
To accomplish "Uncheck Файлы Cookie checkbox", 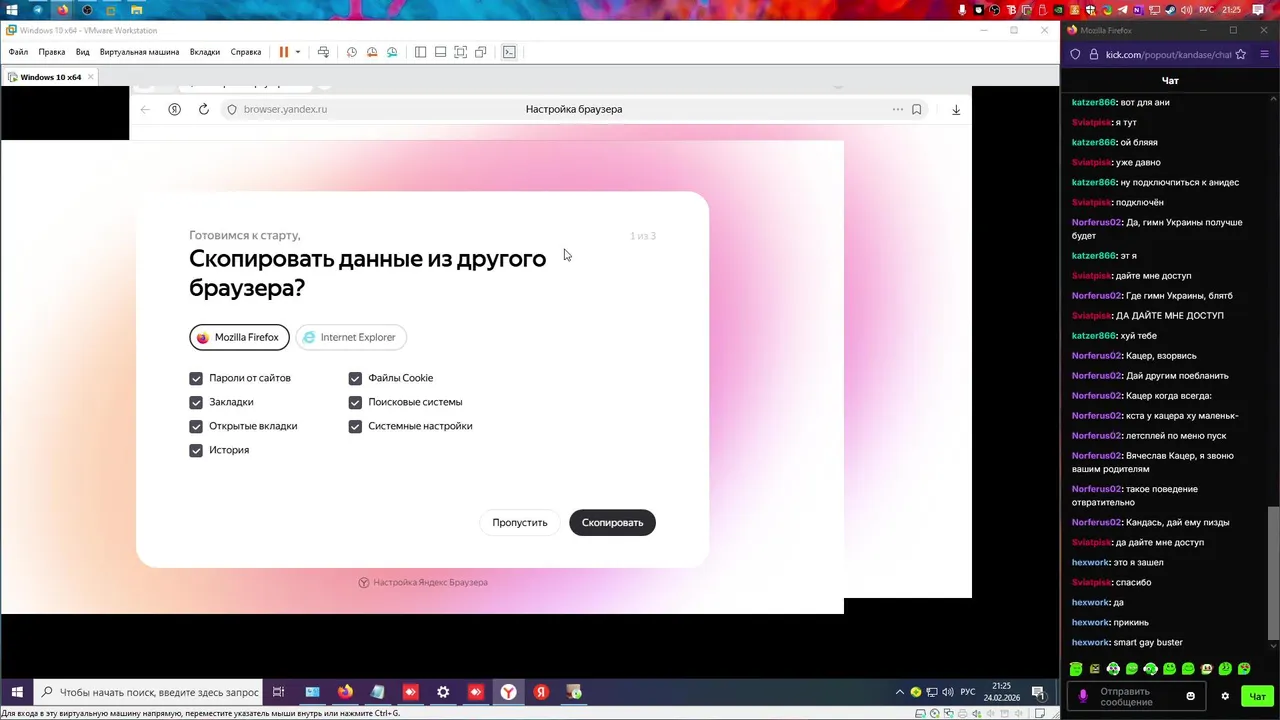I will tap(355, 378).
